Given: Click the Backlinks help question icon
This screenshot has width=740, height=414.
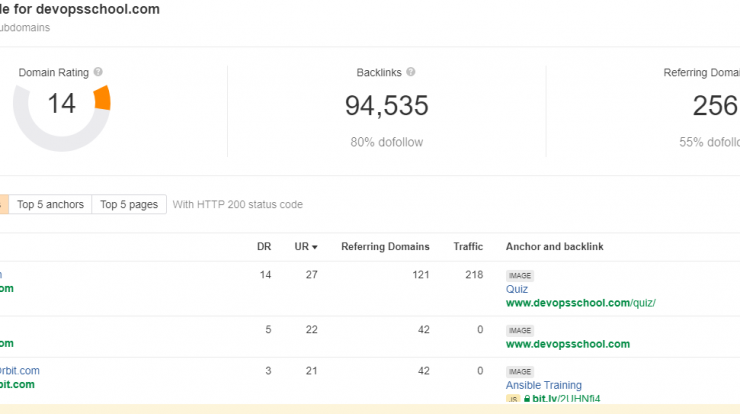Looking at the screenshot, I should click(x=411, y=72).
